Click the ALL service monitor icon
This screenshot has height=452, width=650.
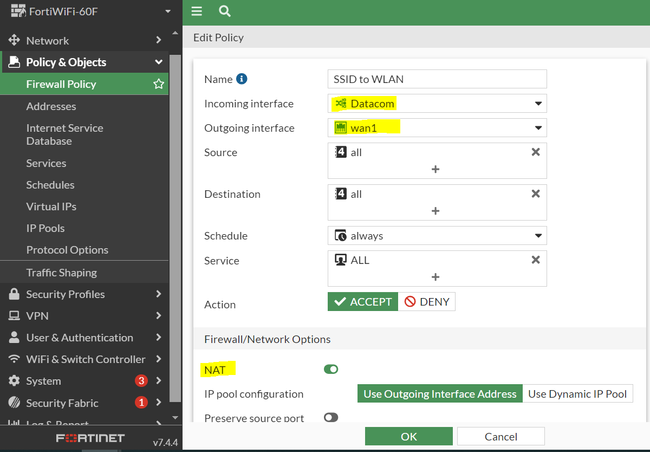341,260
